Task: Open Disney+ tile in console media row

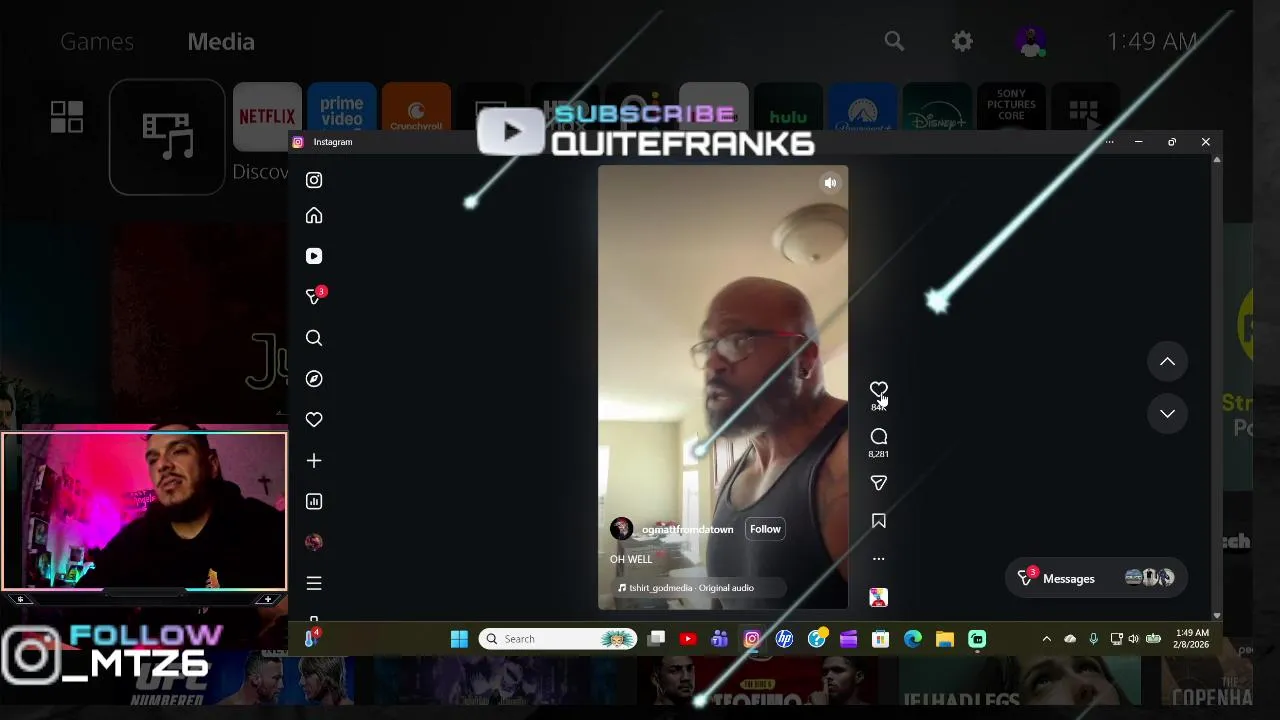Action: coord(937,108)
